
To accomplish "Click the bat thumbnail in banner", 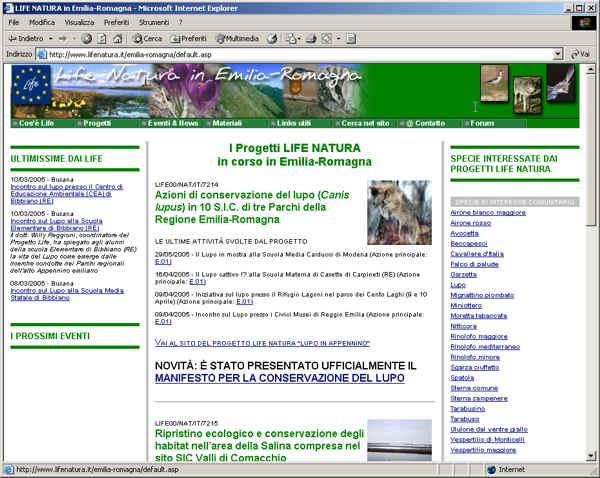I will 561,83.
